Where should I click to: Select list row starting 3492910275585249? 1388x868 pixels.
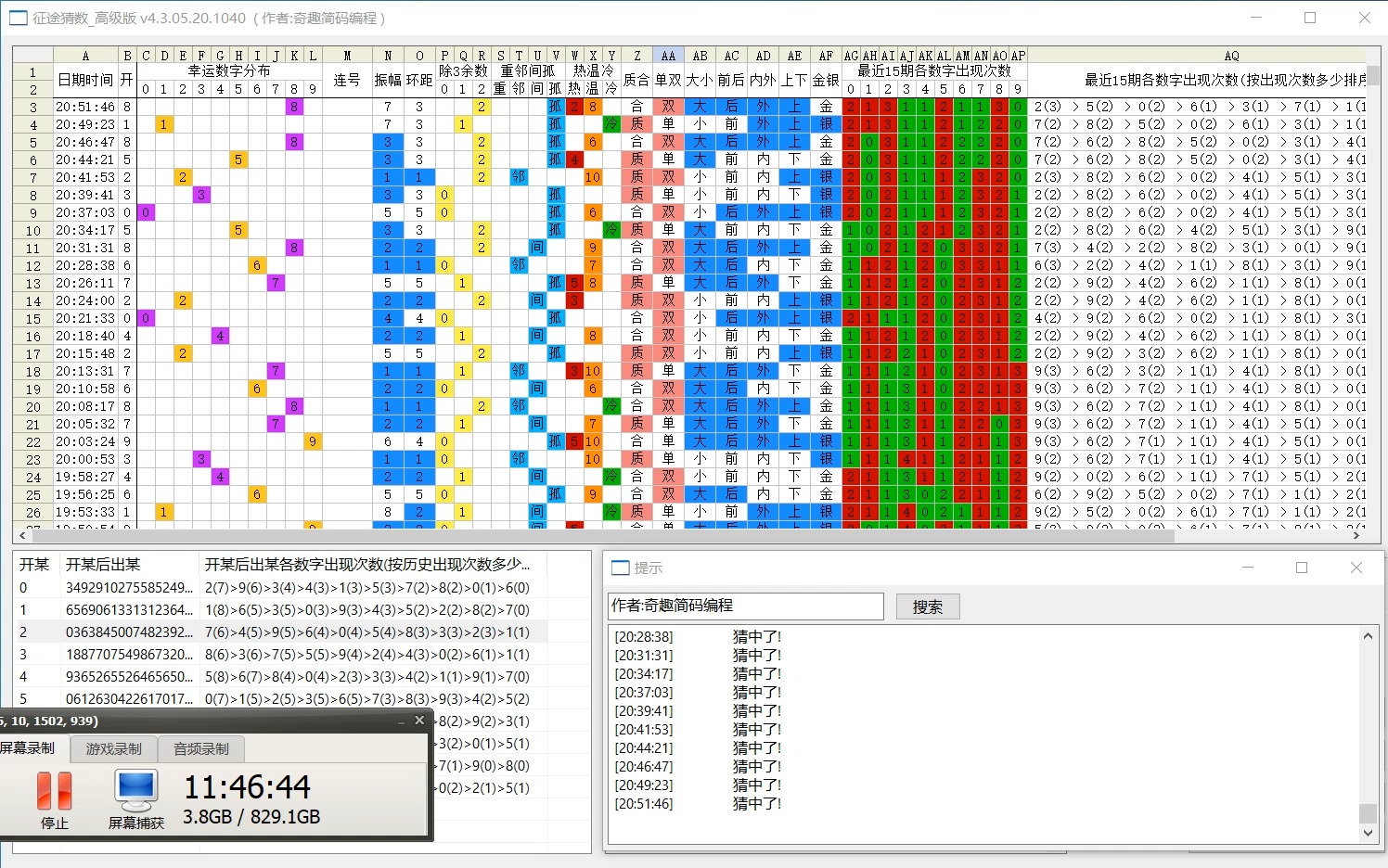282,588
